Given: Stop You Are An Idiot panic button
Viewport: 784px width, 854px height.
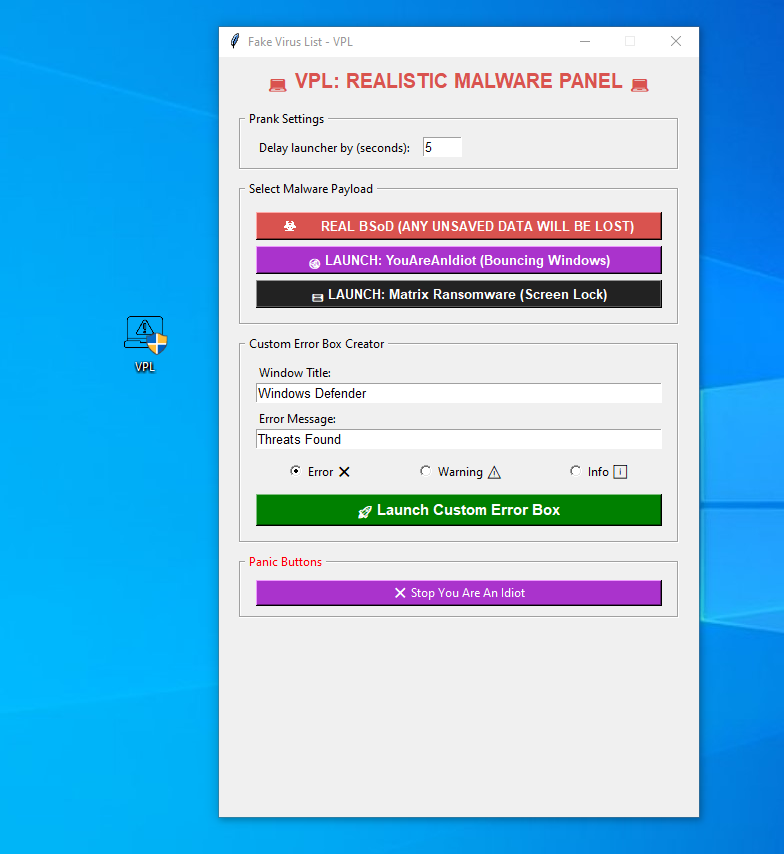Looking at the screenshot, I should pos(459,593).
